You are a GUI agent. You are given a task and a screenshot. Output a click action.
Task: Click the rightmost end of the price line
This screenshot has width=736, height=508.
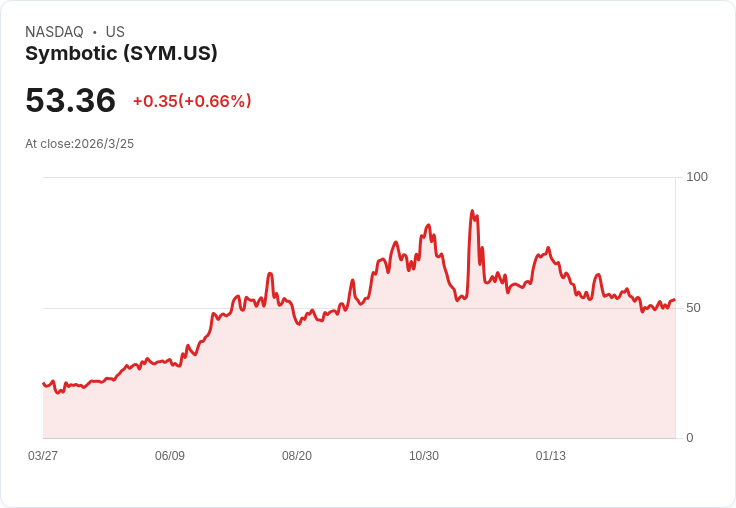(674, 300)
